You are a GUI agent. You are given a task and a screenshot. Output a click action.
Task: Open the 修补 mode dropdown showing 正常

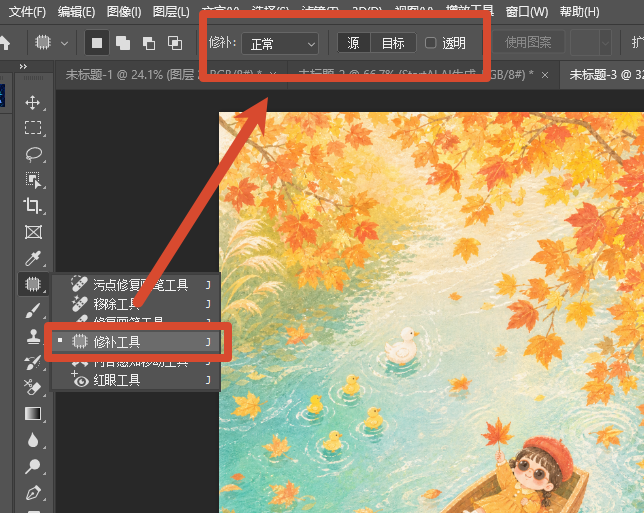click(280, 44)
